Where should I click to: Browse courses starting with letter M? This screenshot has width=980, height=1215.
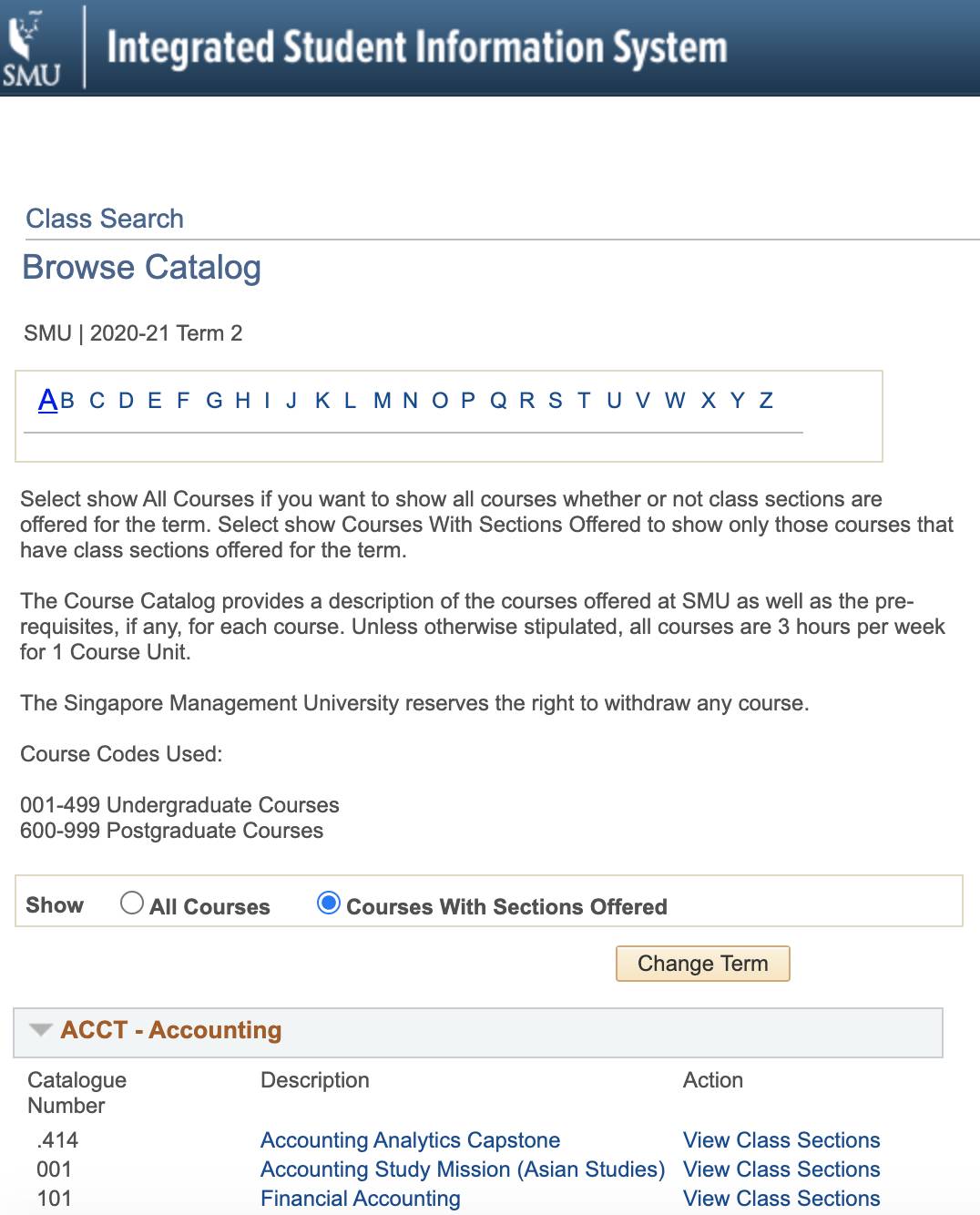pyautogui.click(x=382, y=401)
